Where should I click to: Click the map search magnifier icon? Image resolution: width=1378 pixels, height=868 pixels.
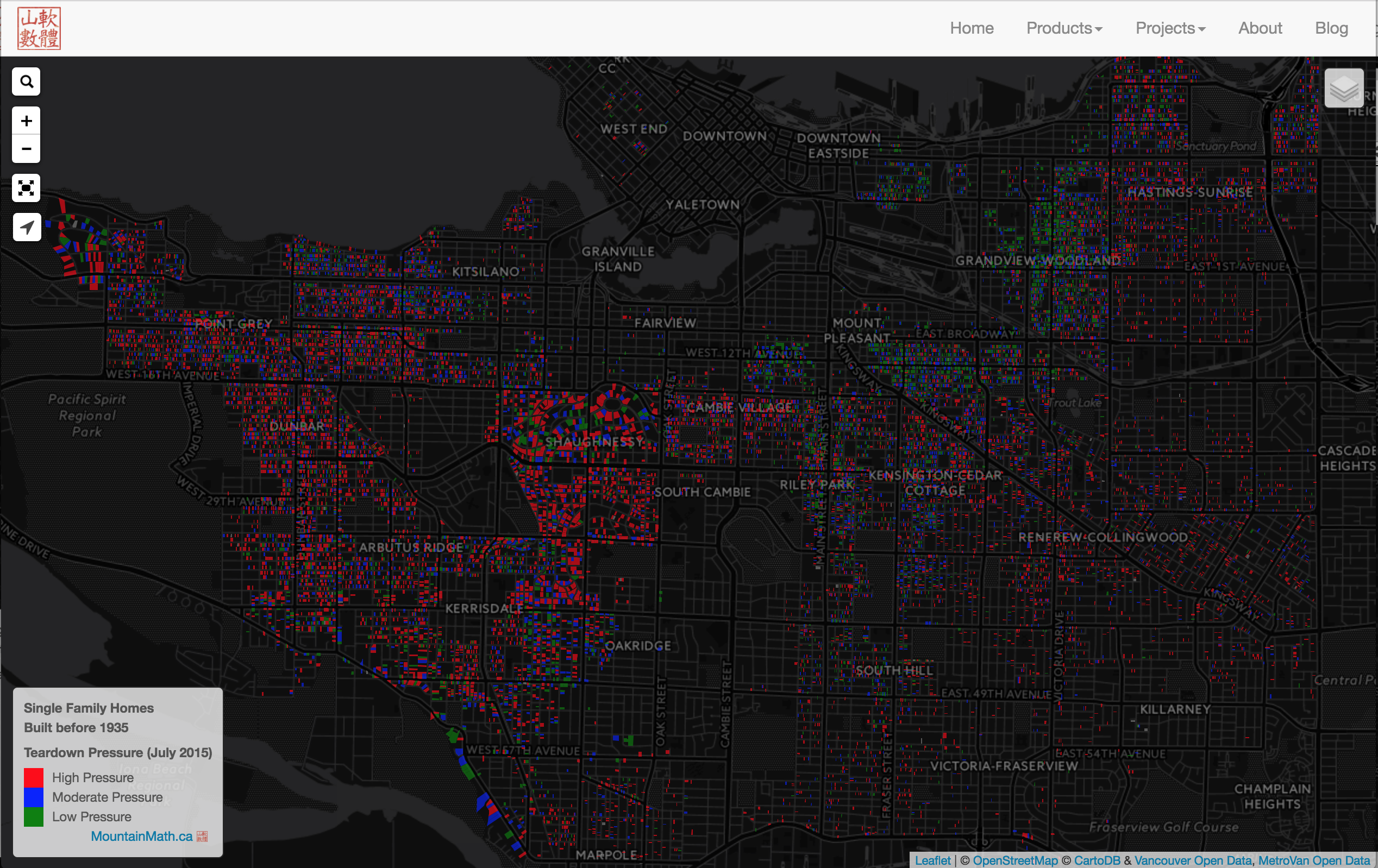(26, 82)
